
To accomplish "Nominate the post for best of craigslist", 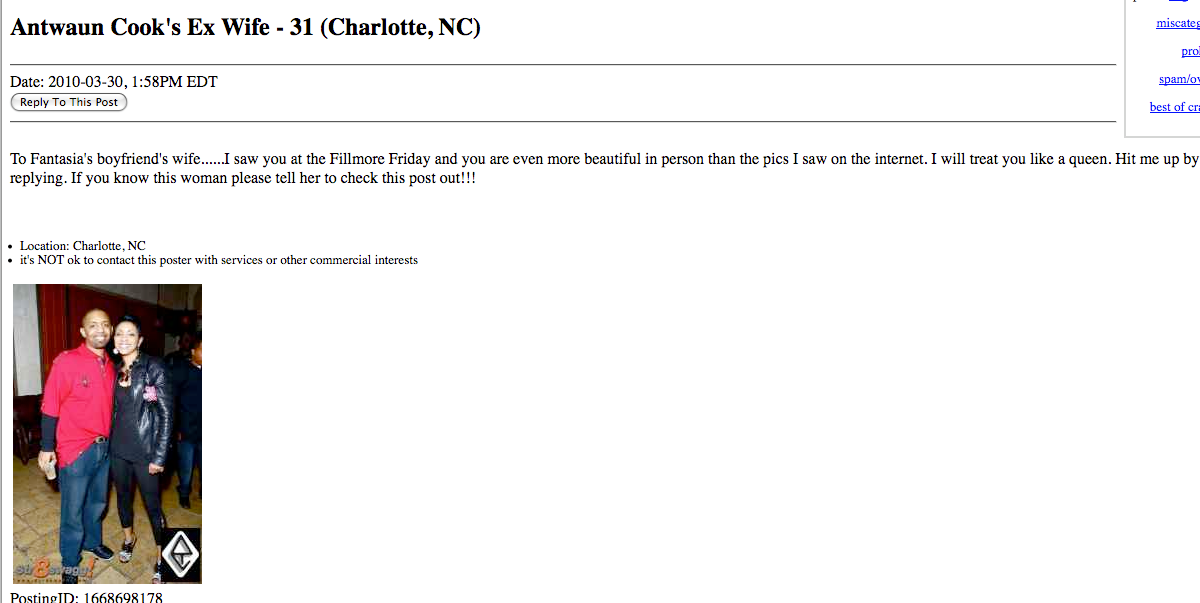I will [1175, 107].
